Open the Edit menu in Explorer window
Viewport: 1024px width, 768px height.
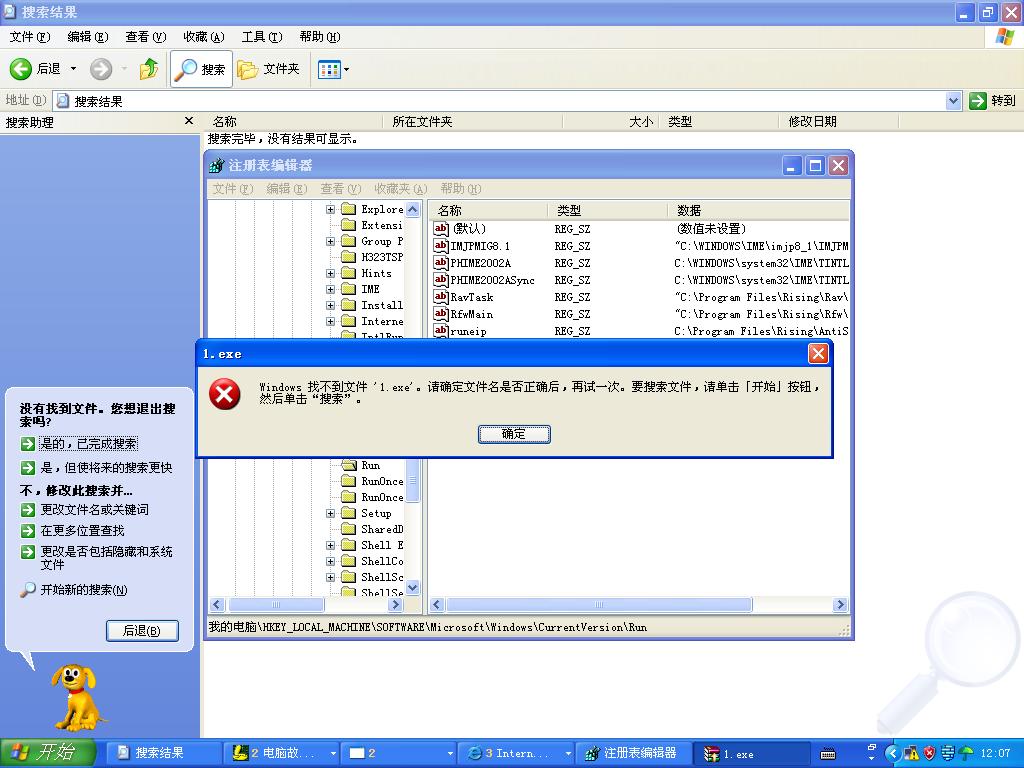(88, 37)
